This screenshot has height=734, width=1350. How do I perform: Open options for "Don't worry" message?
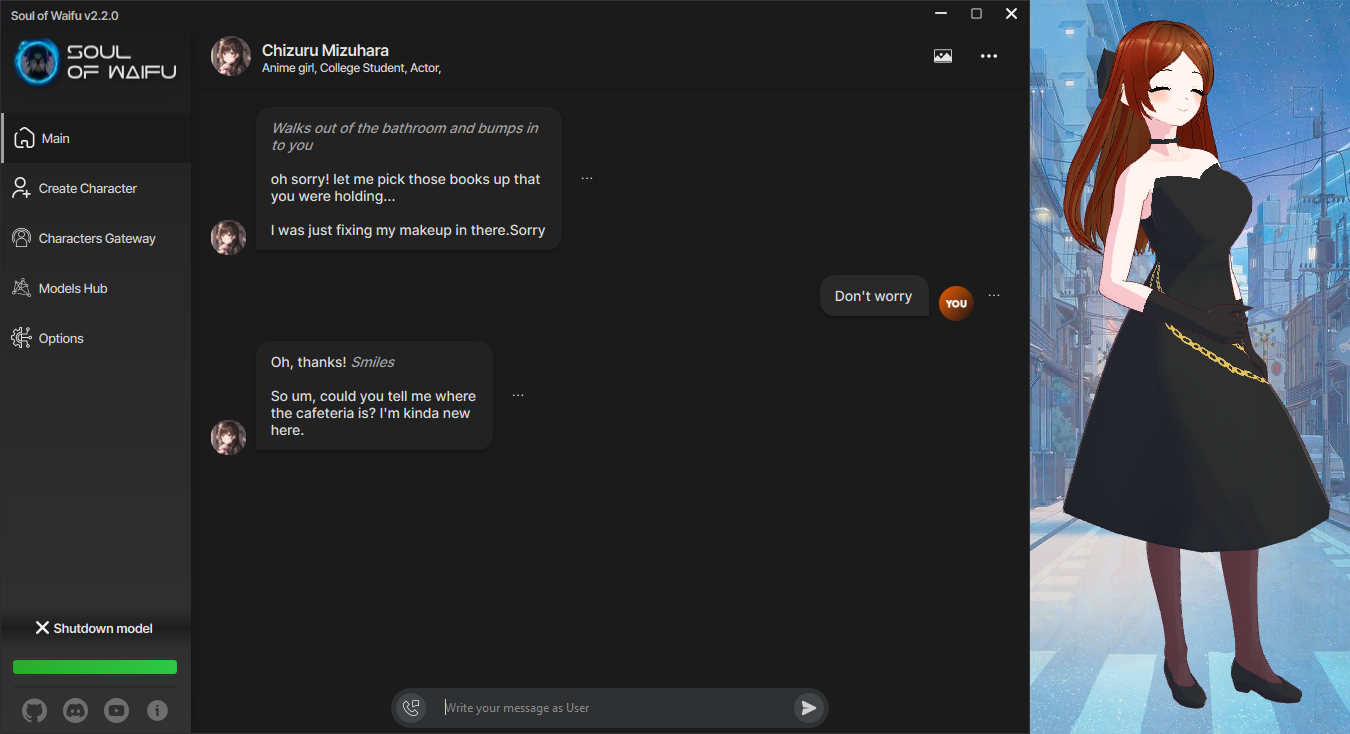(994, 295)
